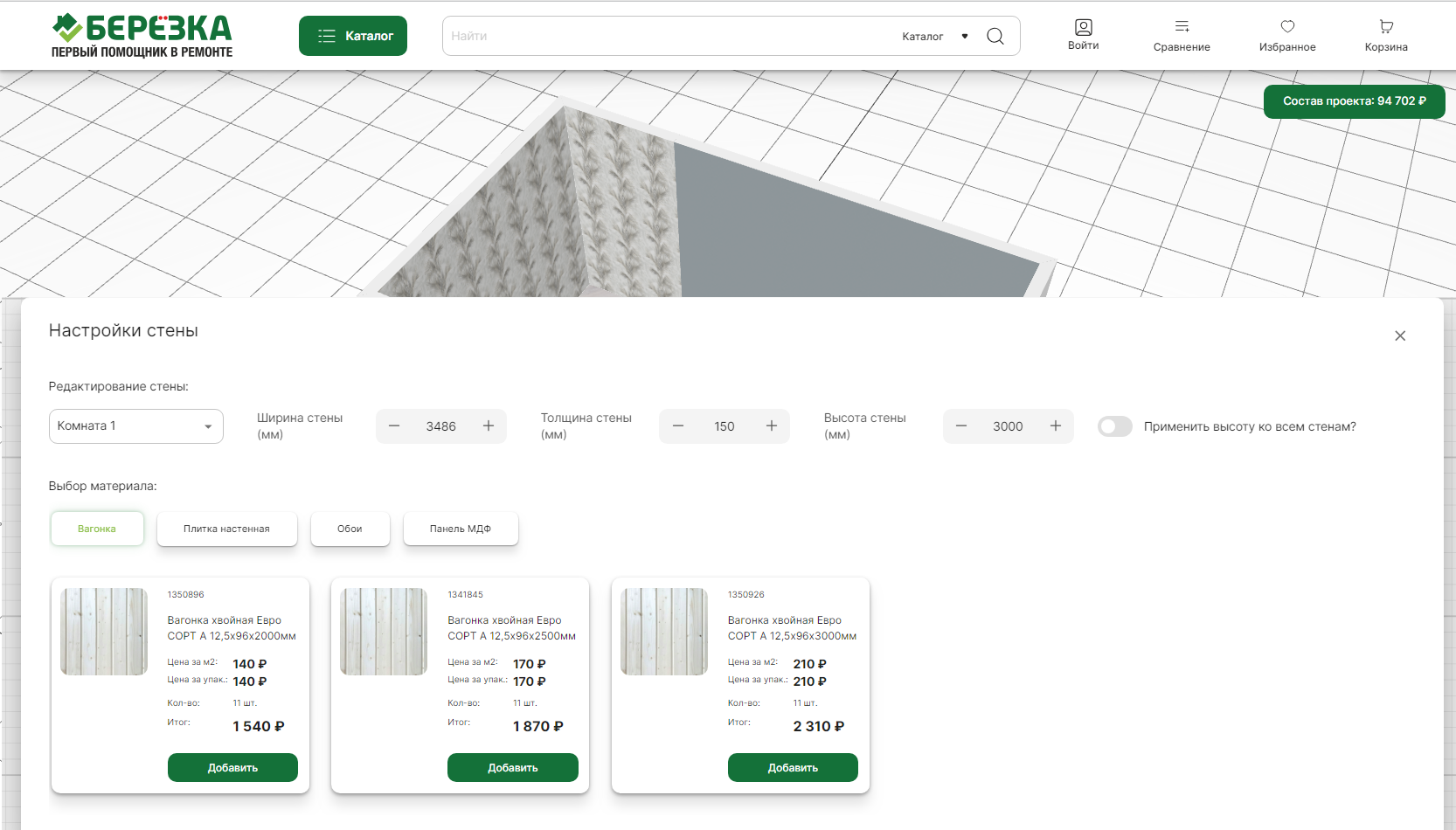The height and width of the screenshot is (830, 1456).
Task: Click the wall height value 3000
Action: (x=1008, y=426)
